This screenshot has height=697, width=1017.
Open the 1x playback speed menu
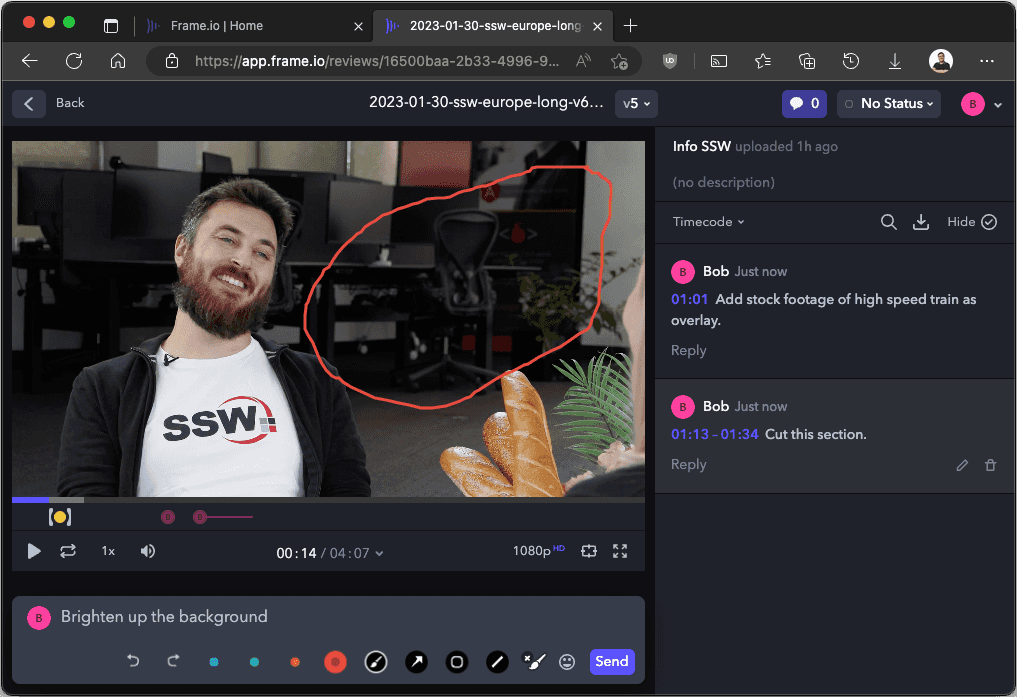(x=108, y=551)
